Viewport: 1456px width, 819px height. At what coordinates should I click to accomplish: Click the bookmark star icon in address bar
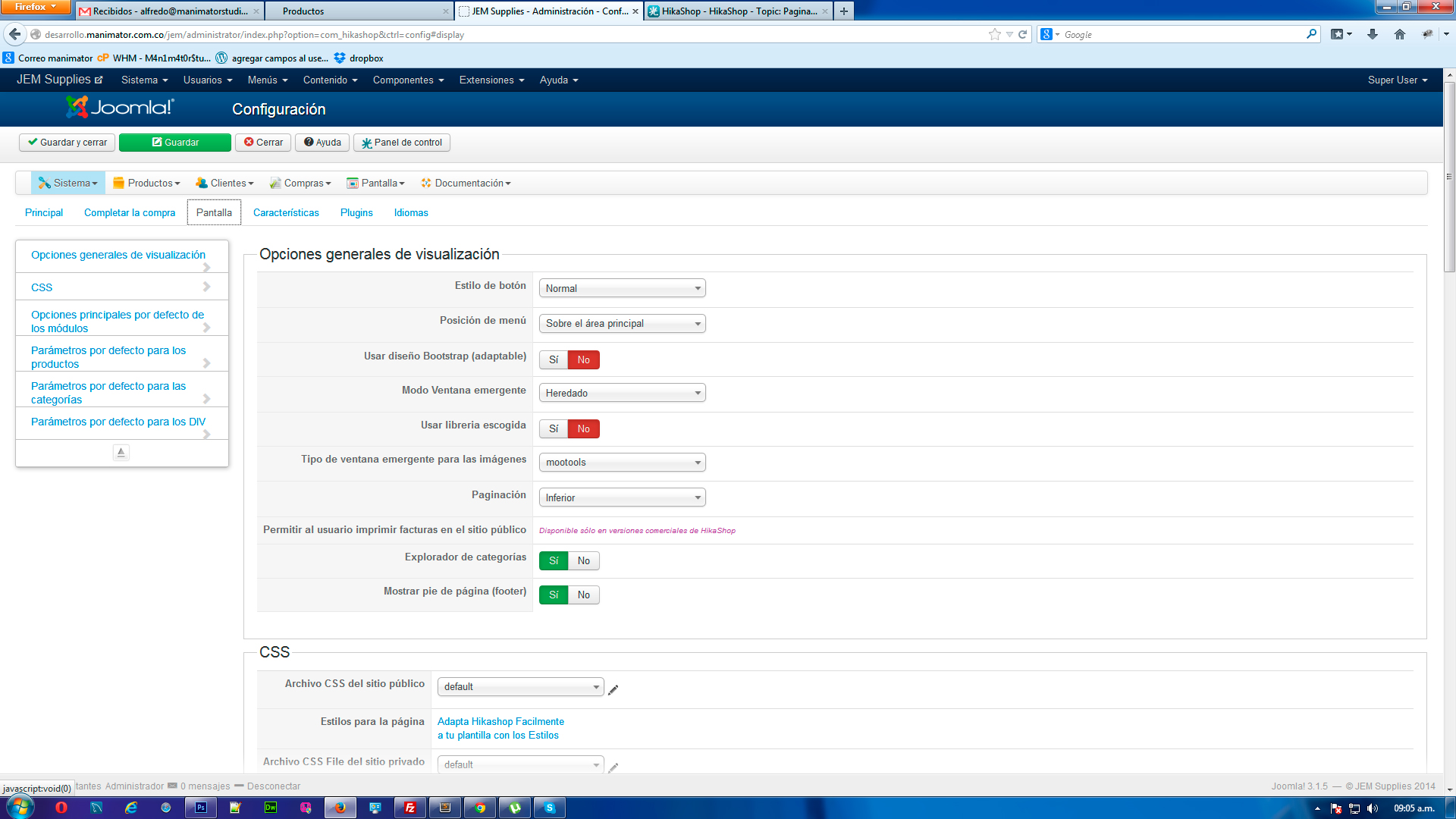point(995,34)
